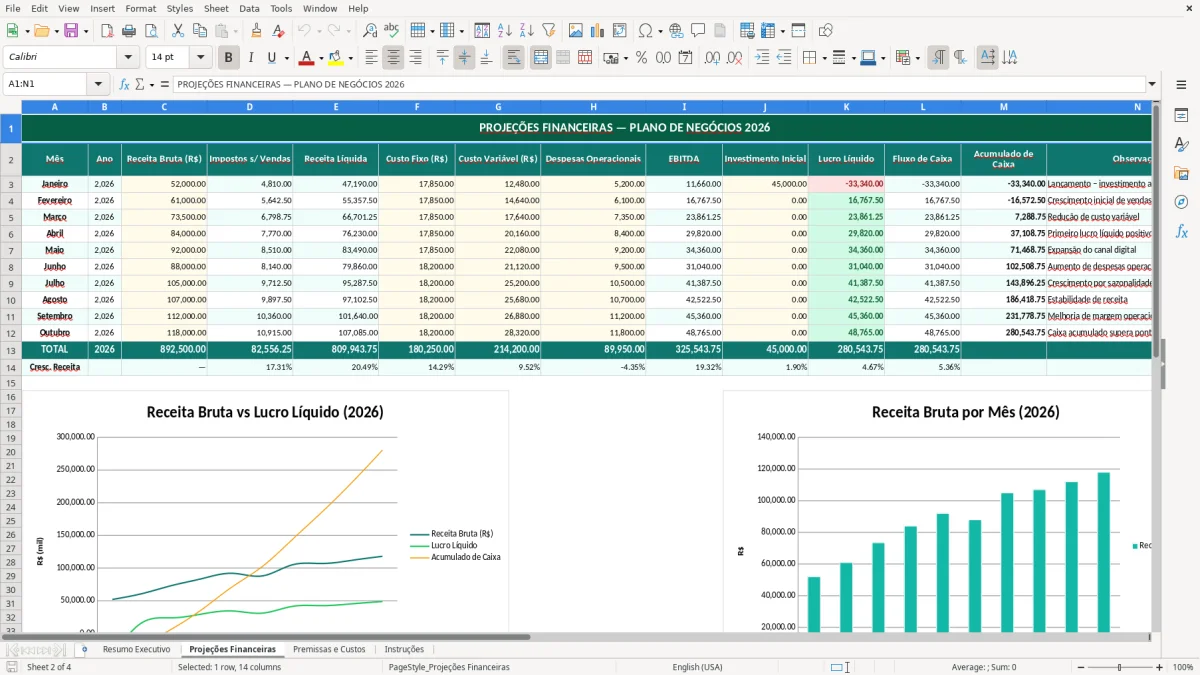Click the font color red swatch
Viewport: 1200px width, 675px height.
pos(307,58)
